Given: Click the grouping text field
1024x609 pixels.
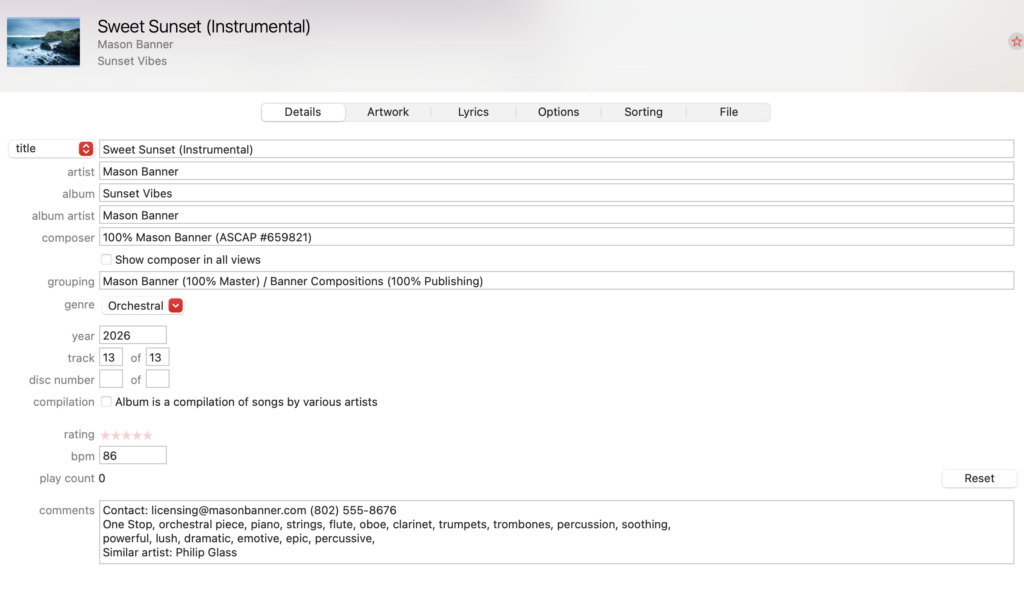Looking at the screenshot, I should click(x=556, y=282).
